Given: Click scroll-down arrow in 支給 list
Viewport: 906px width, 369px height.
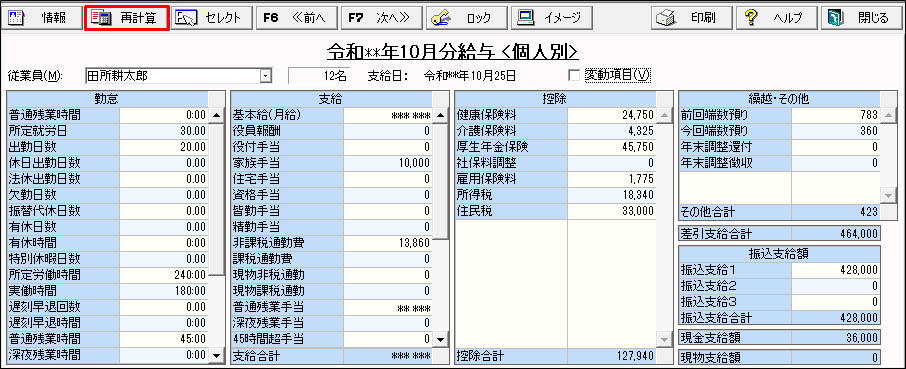Looking at the screenshot, I should click(441, 339).
